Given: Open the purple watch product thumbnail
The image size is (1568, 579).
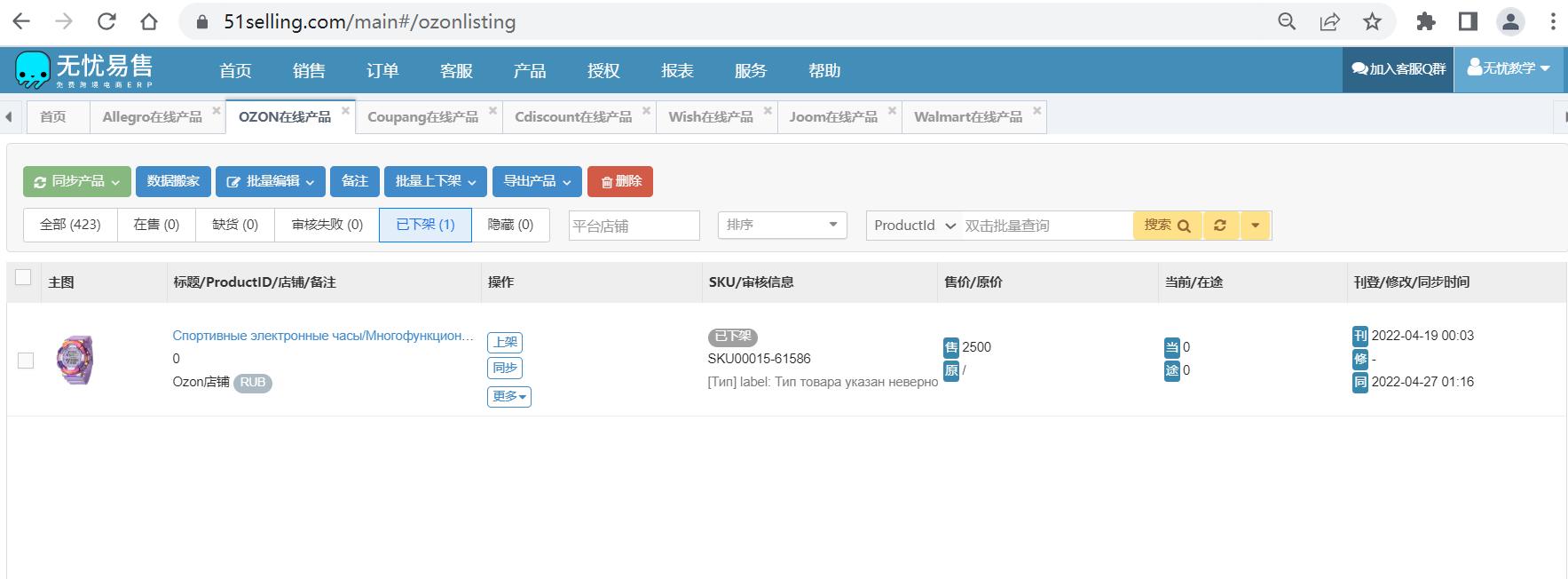Looking at the screenshot, I should pos(75,360).
